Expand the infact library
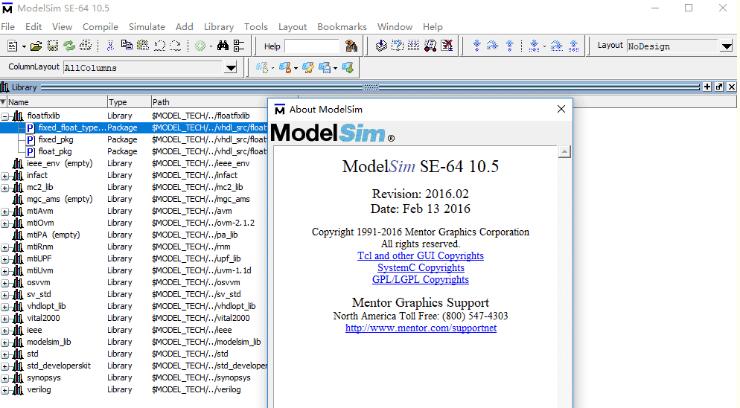Image resolution: width=740 pixels, height=408 pixels. pos(5,175)
